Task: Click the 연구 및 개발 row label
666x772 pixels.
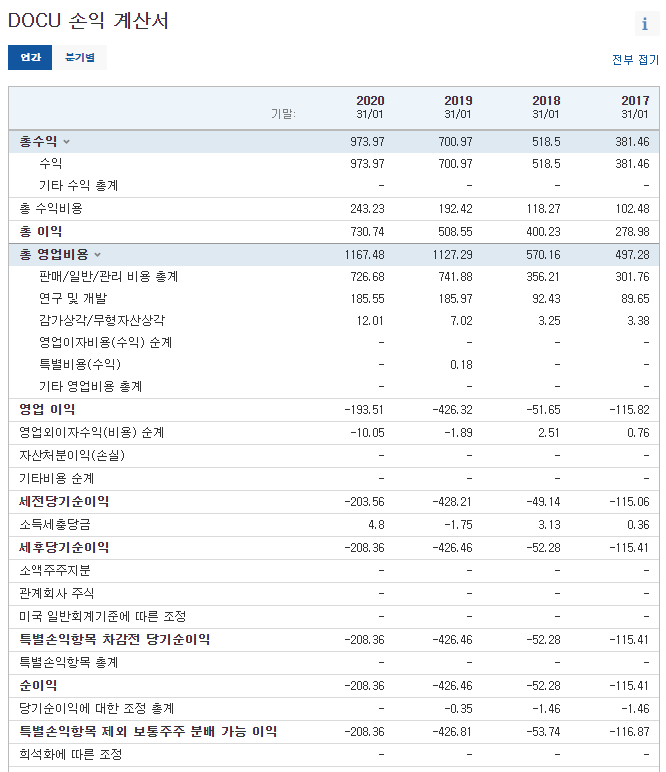Action: coord(73,299)
